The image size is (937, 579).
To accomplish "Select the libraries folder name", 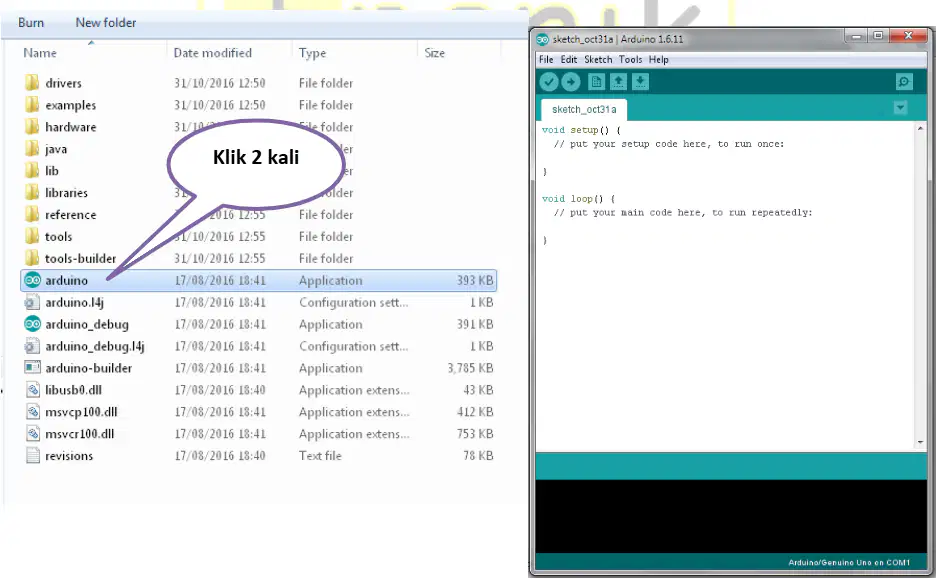I will [x=66, y=192].
